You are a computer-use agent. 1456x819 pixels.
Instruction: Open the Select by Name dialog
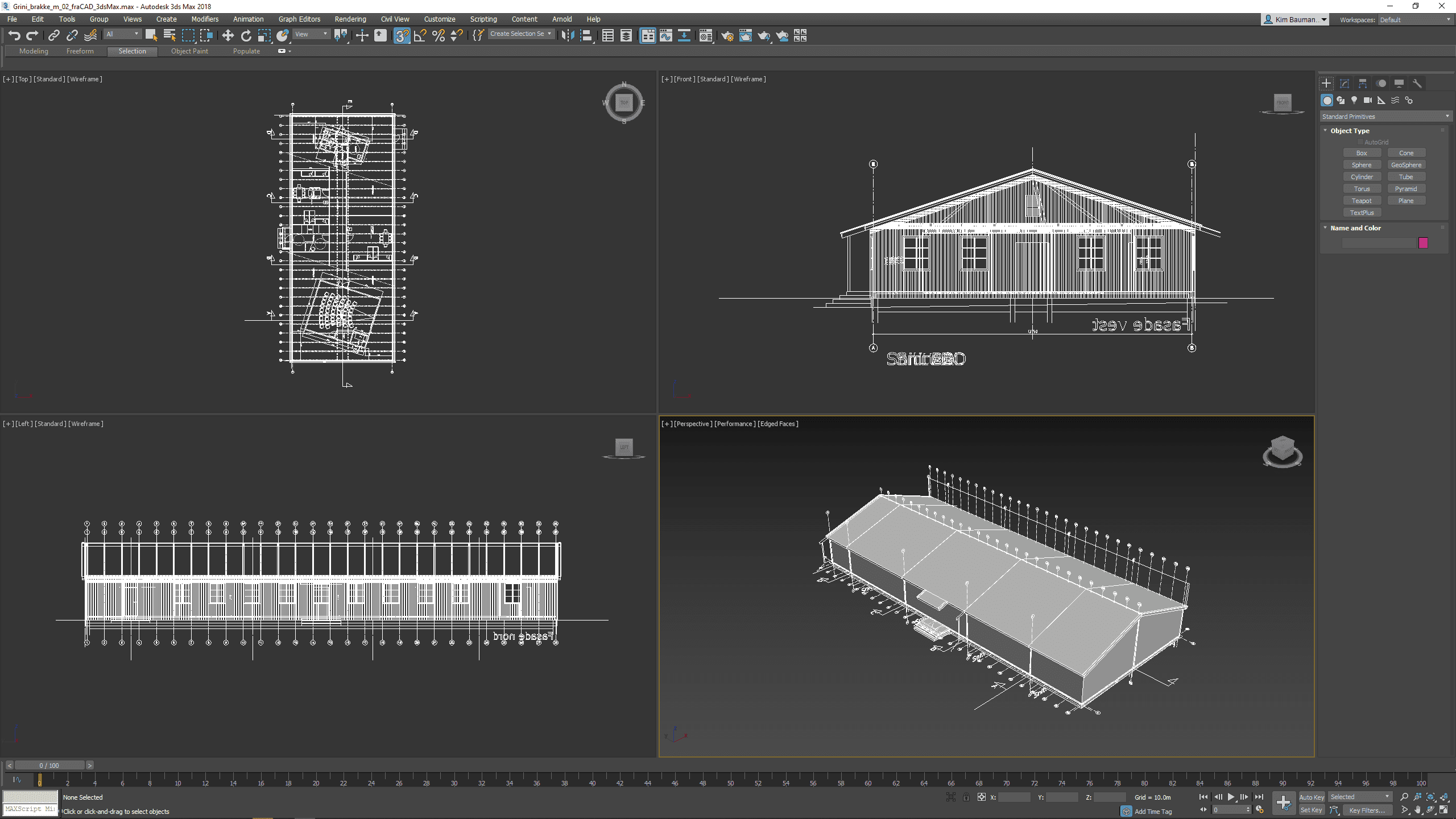169,36
